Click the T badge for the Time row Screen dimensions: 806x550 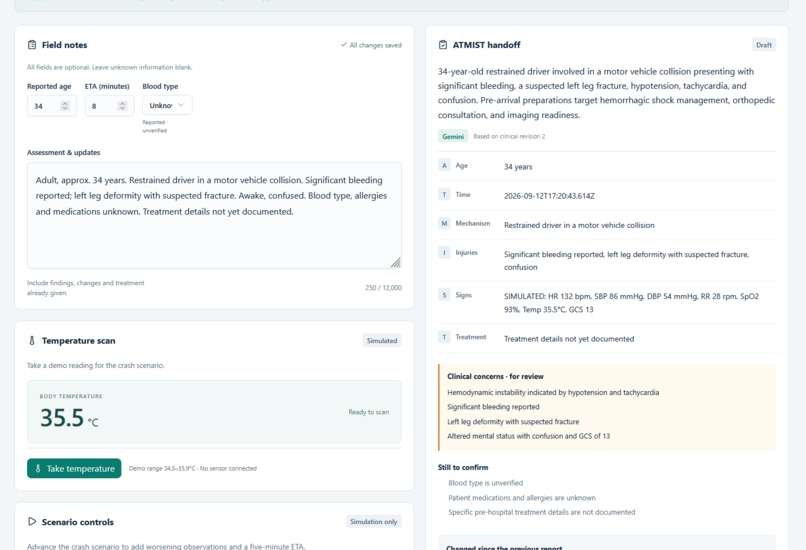point(444,194)
